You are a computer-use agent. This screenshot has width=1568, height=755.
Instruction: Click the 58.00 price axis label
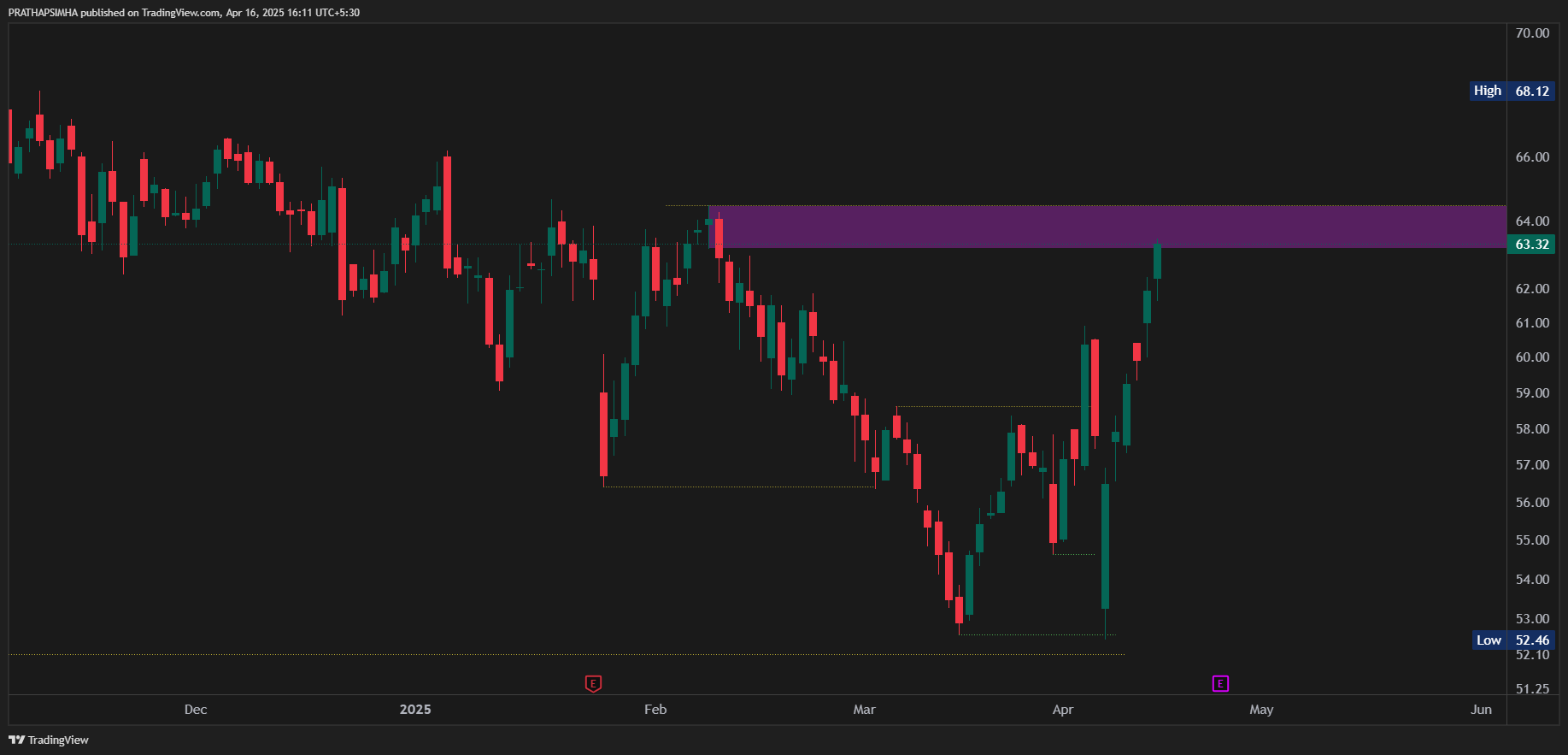click(x=1532, y=429)
